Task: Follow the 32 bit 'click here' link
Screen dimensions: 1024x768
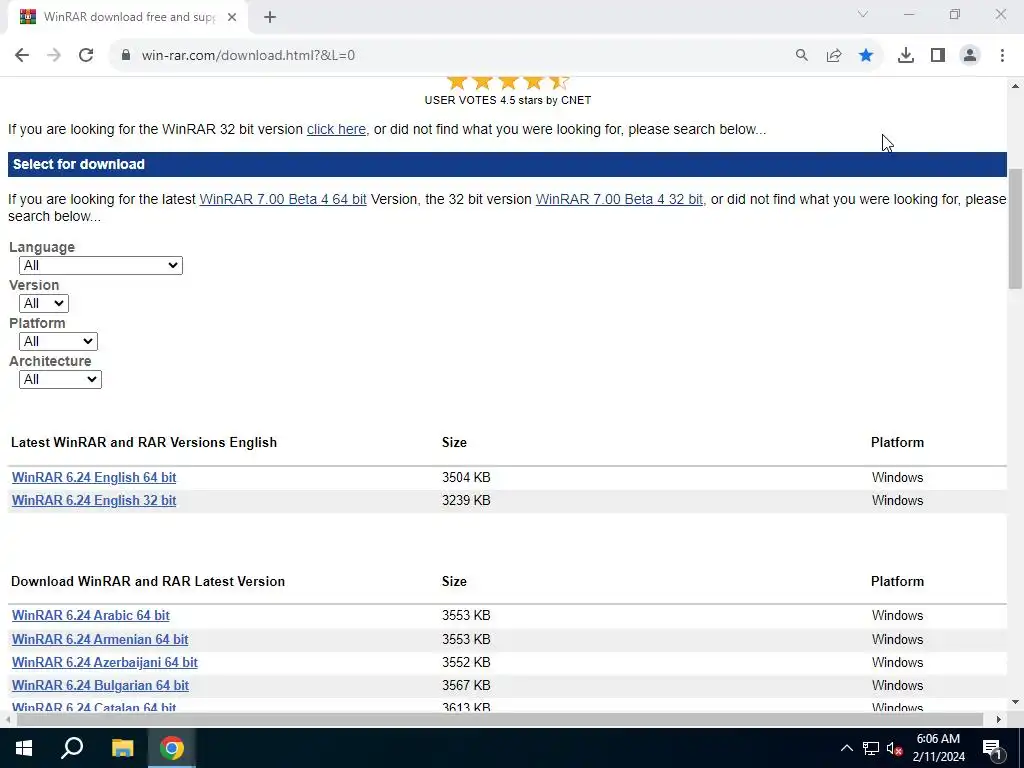Action: click(x=336, y=129)
